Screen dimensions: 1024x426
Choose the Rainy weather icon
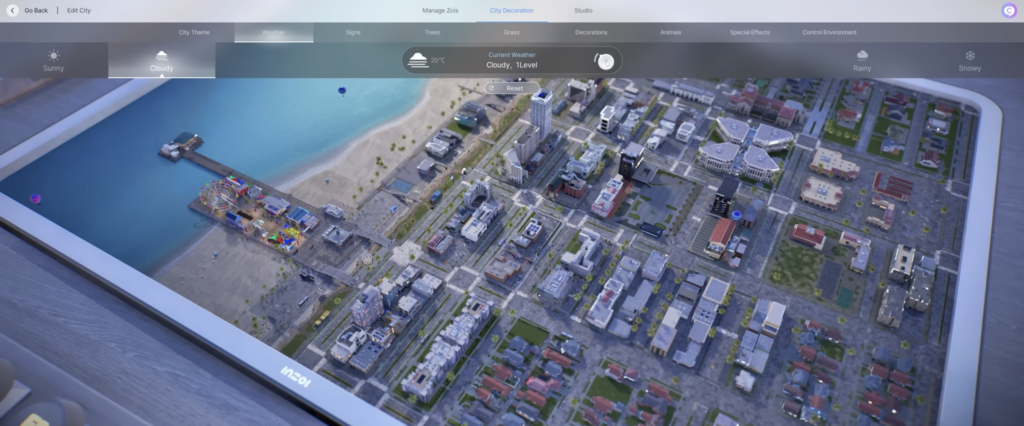point(861,56)
